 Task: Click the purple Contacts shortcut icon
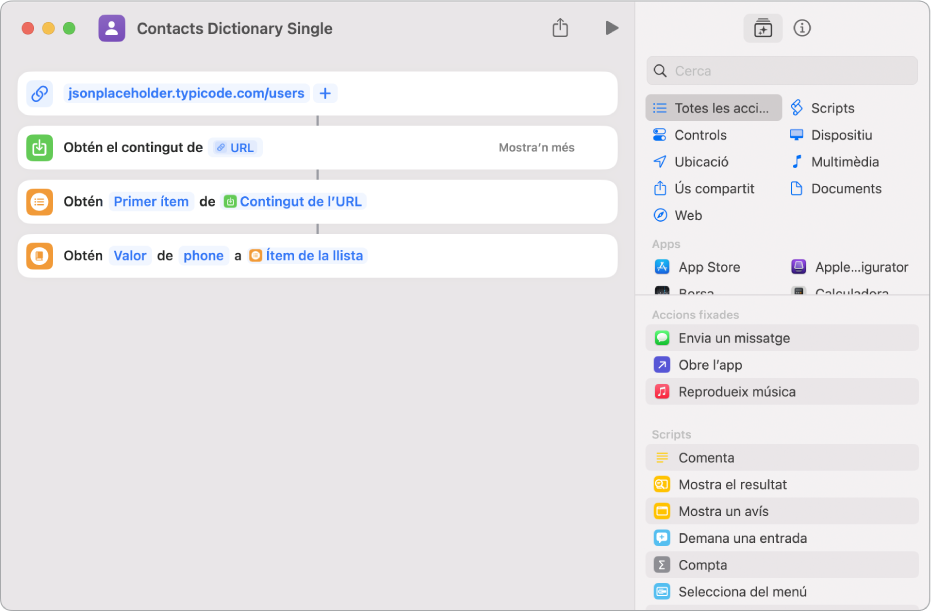coord(112,28)
